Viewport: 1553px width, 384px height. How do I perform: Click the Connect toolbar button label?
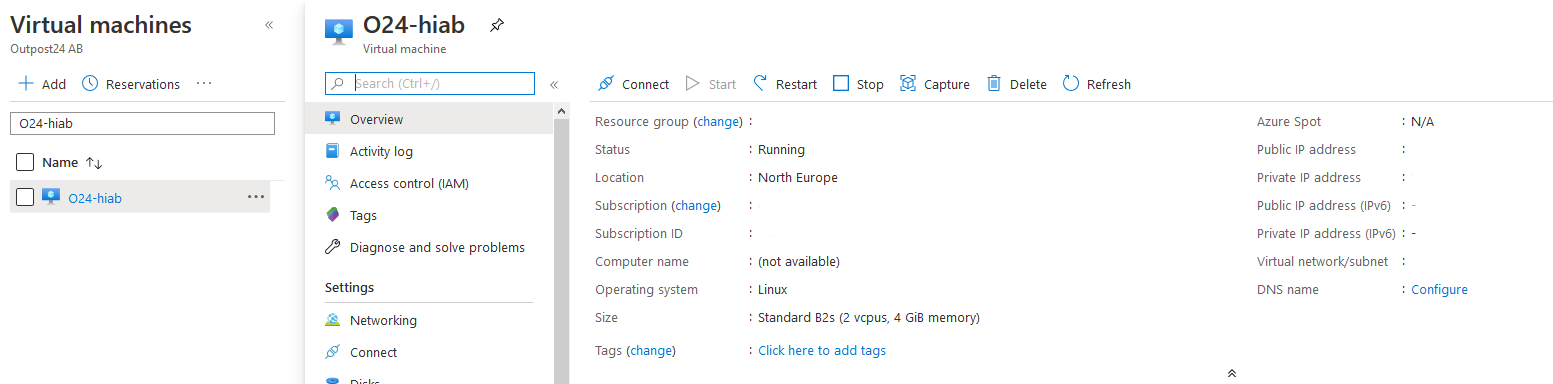[x=645, y=85]
